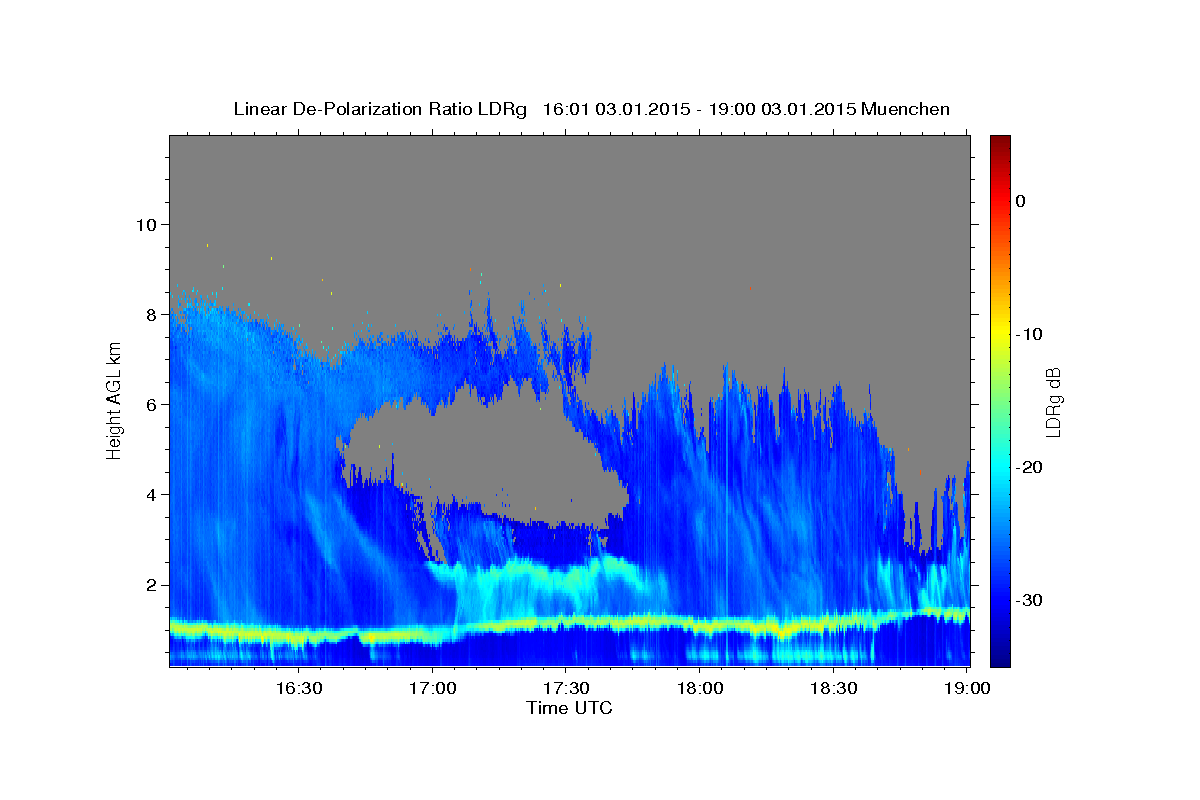
Task: Click the 16:30 time tick label
Action: 299,688
